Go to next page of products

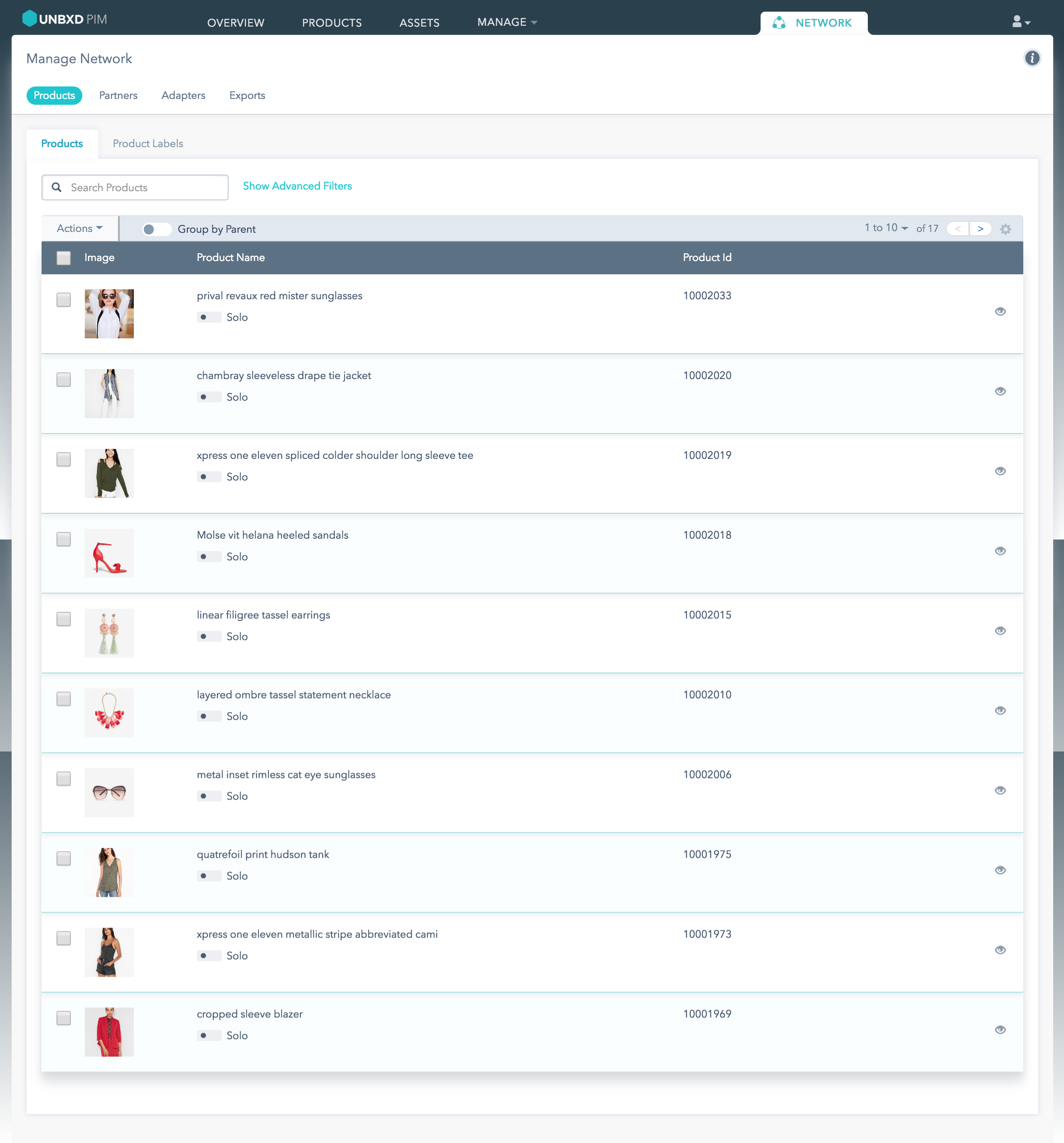tap(980, 229)
